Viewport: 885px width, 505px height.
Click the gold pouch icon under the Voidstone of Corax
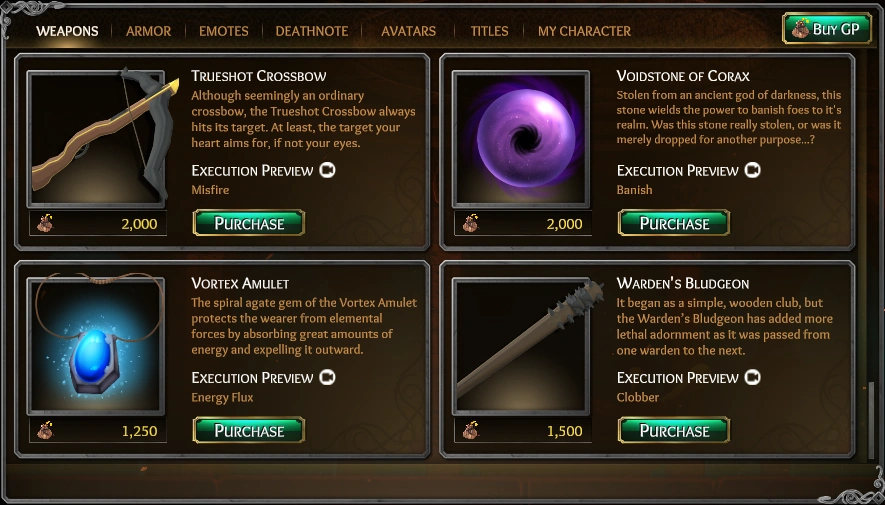pos(470,223)
